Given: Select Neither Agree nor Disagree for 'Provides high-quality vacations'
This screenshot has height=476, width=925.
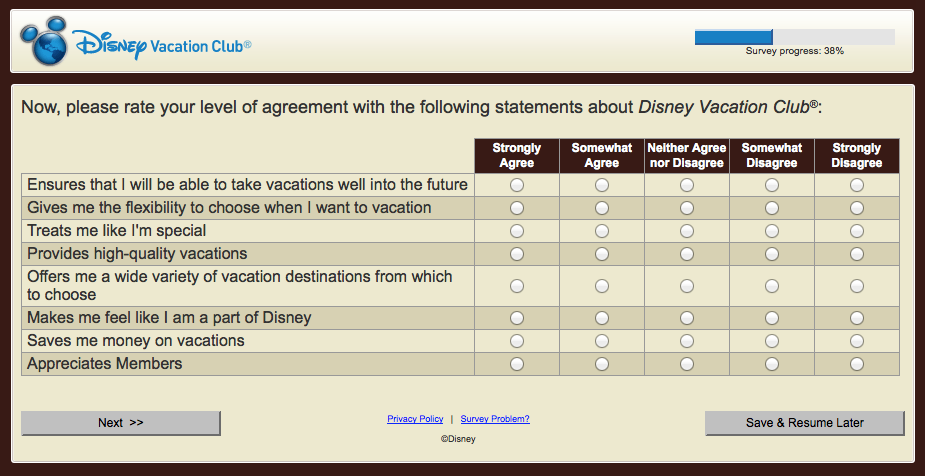Looking at the screenshot, I should point(687,254).
